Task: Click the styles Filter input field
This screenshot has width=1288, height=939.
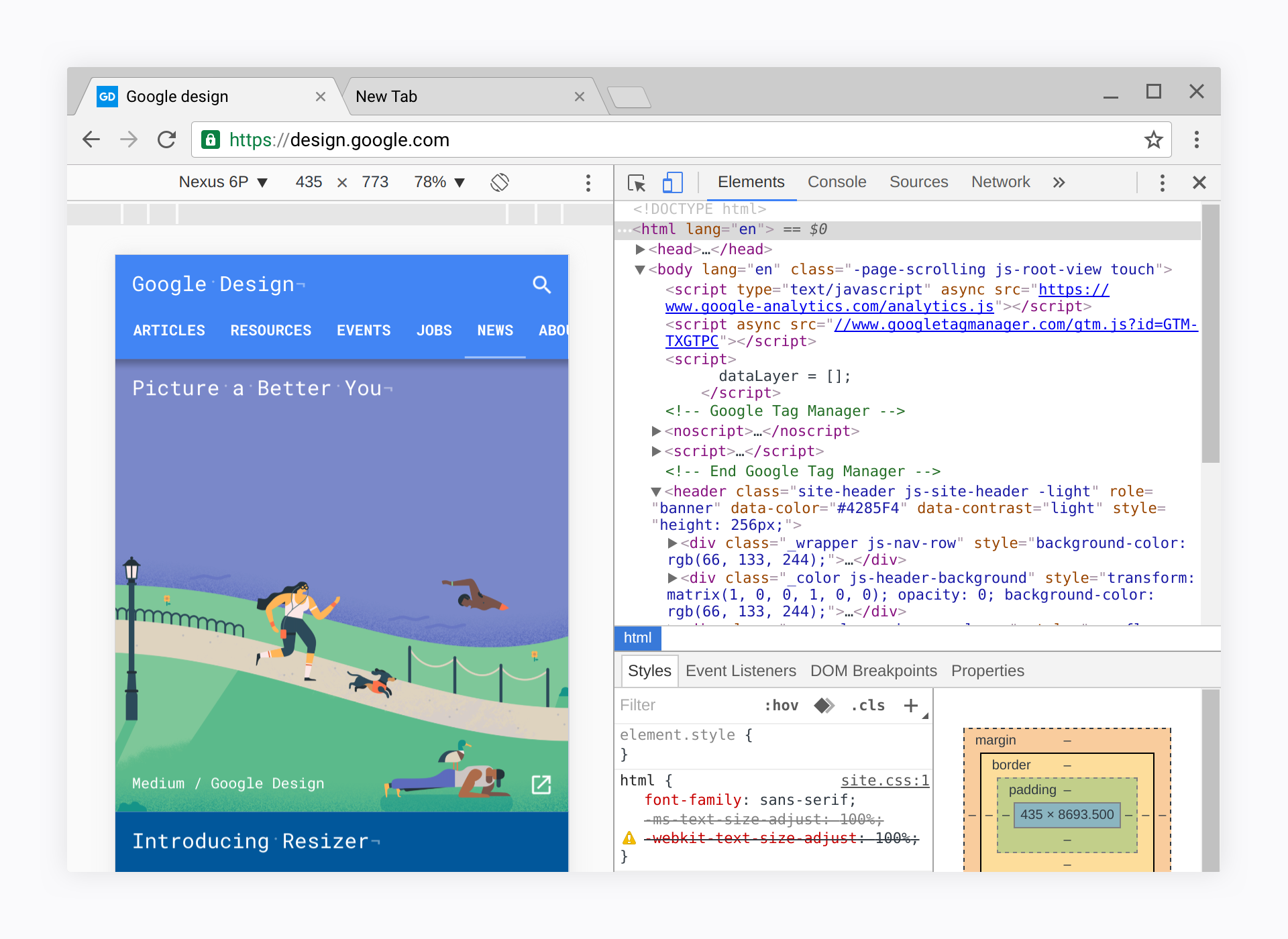Action: pos(684,706)
